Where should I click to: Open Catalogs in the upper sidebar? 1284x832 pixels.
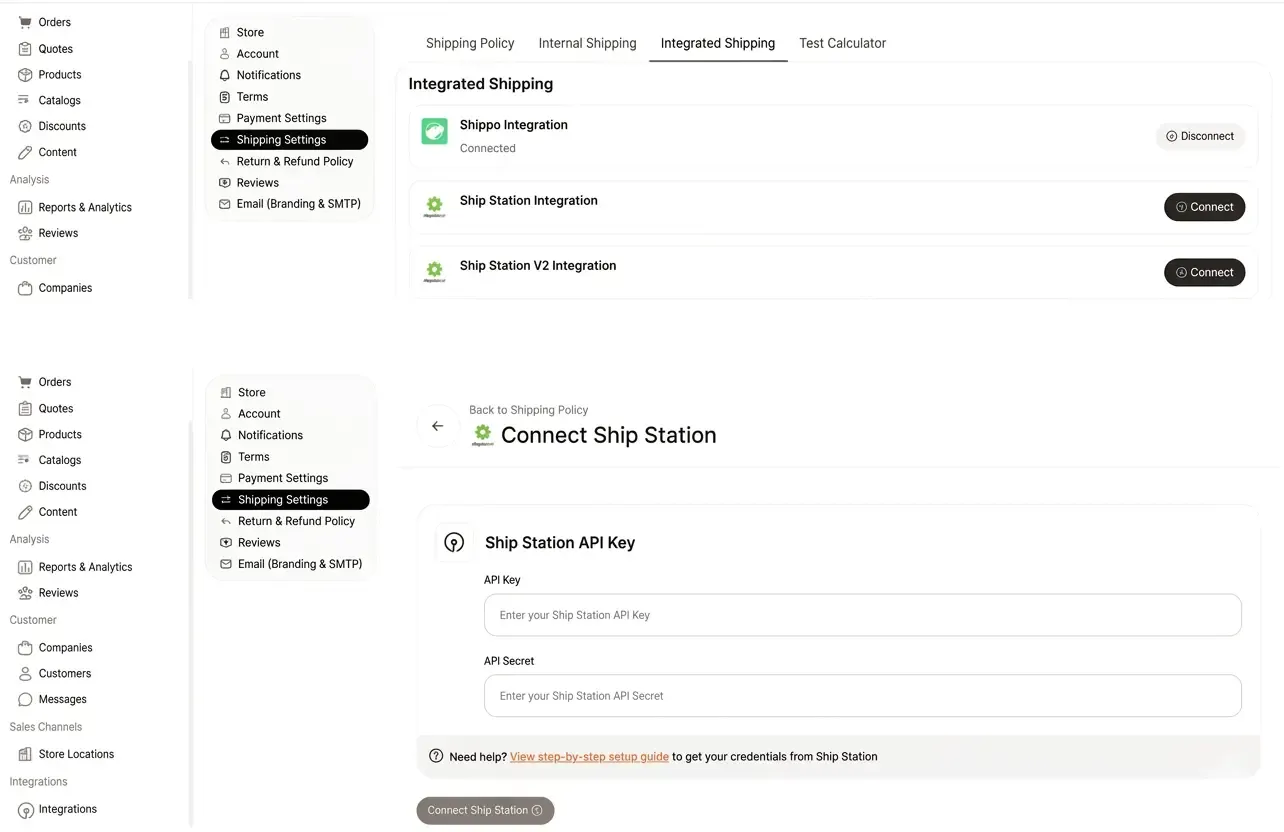(50, 100)
